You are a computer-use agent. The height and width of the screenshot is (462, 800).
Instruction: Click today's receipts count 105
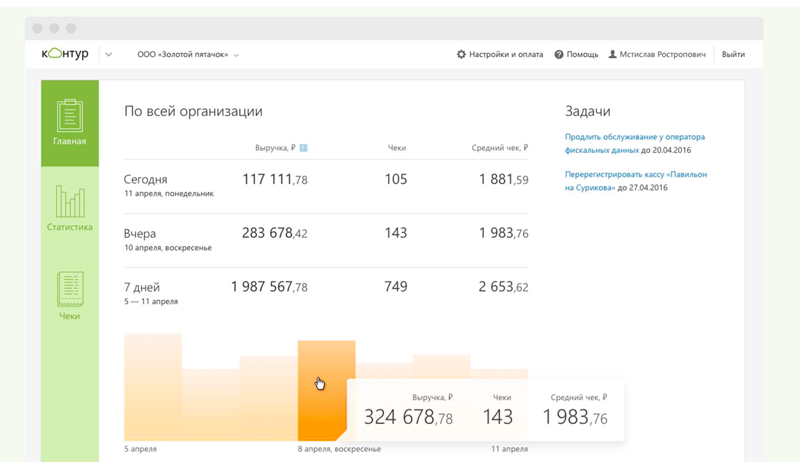(x=396, y=179)
